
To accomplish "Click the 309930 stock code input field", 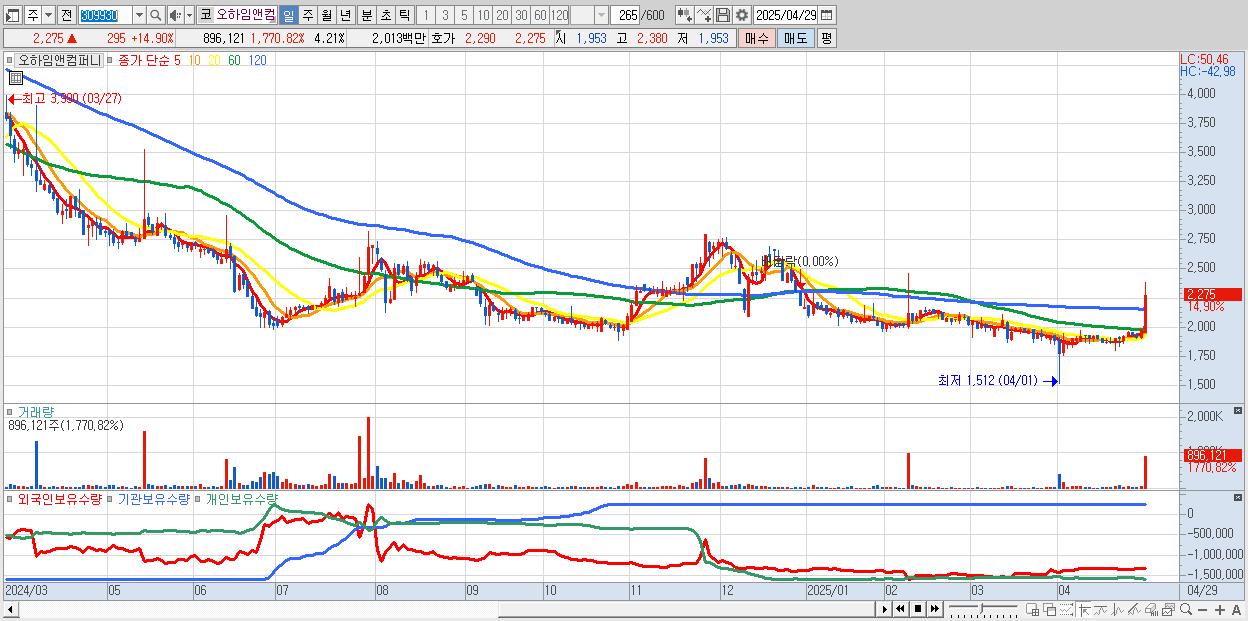I will pyautogui.click(x=105, y=15).
